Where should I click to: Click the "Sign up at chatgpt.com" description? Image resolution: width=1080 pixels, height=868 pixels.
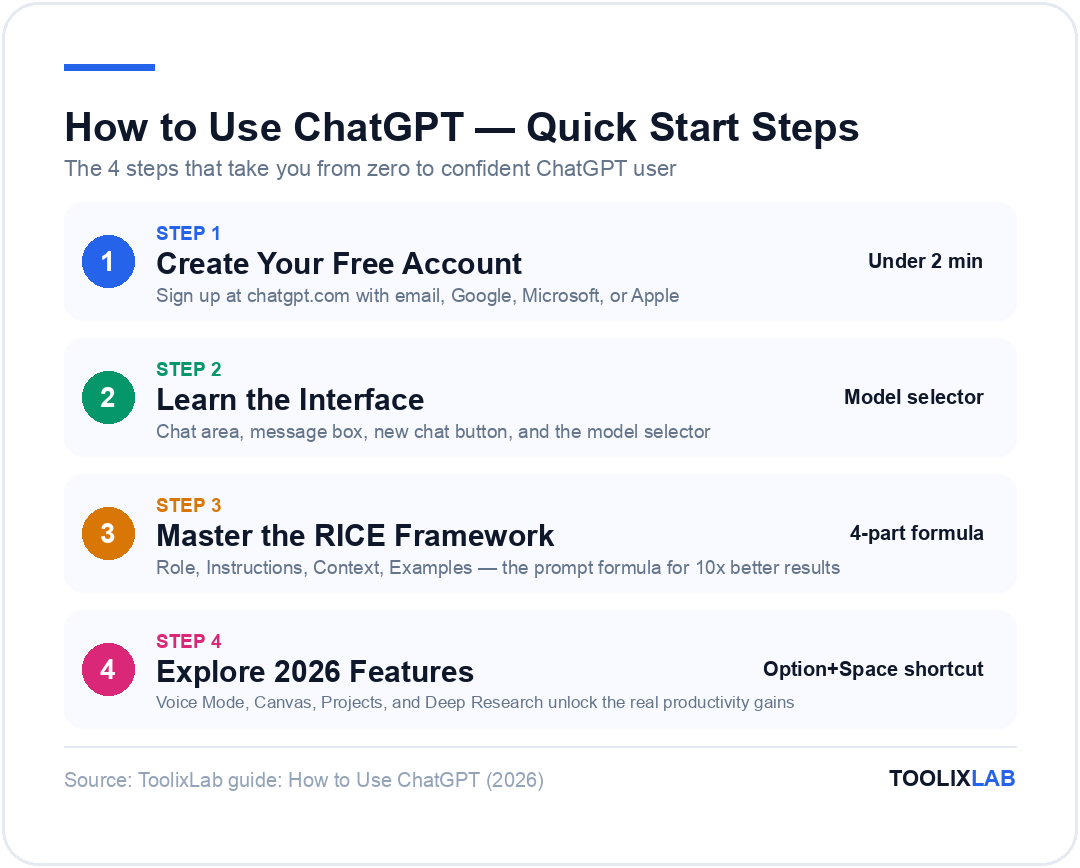(417, 296)
